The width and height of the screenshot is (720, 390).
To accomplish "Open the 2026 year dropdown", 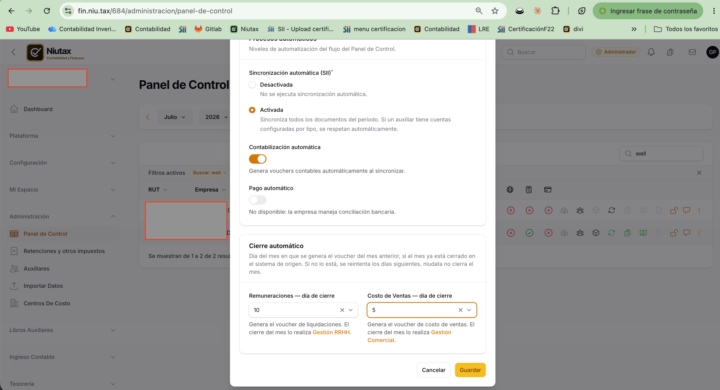I will [x=215, y=117].
